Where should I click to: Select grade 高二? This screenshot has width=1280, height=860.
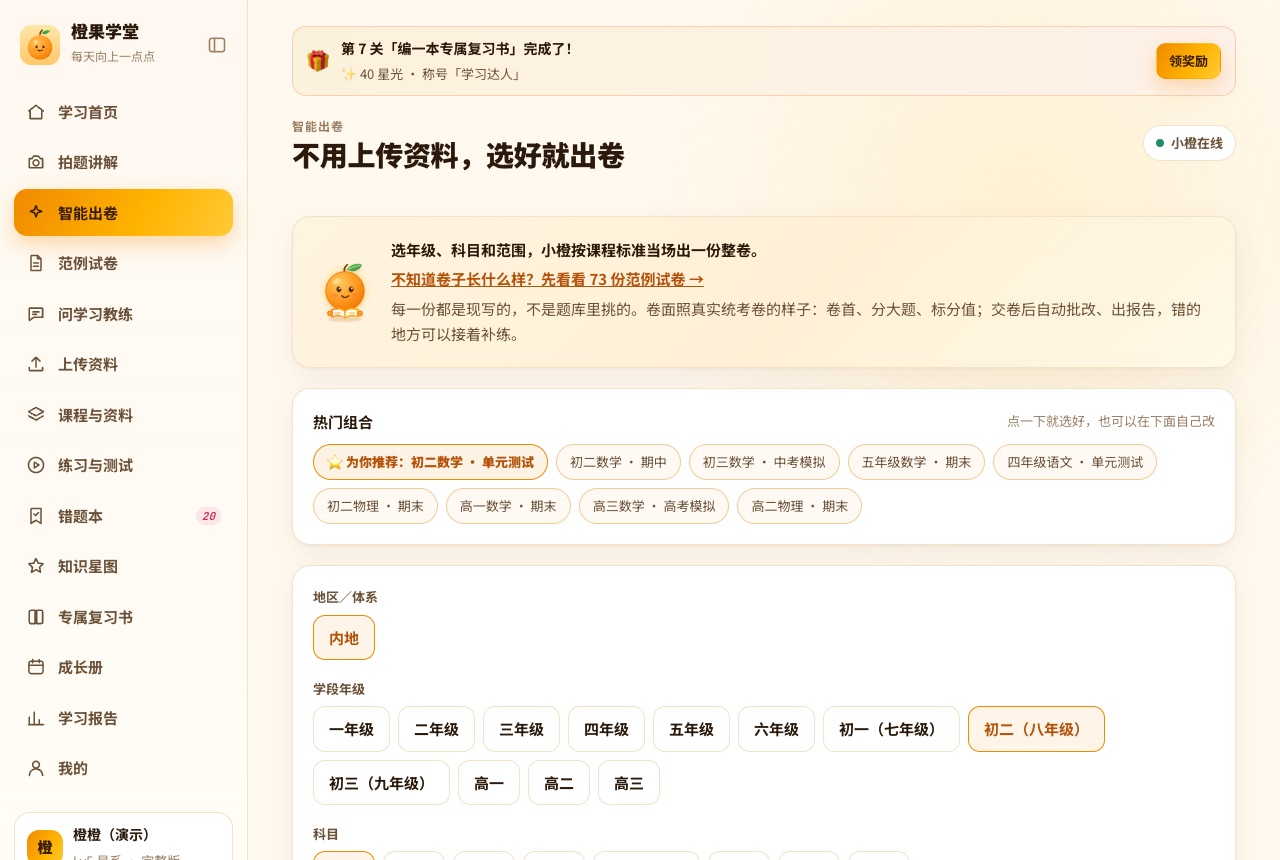[x=559, y=783]
